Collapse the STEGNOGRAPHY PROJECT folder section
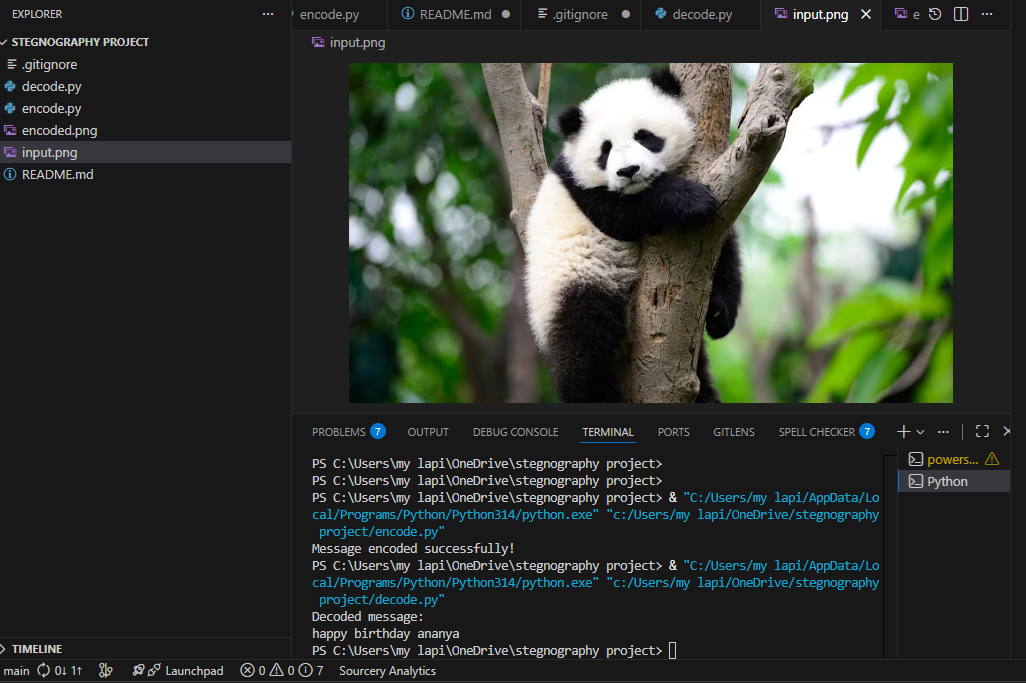This screenshot has height=683, width=1026. [80, 42]
